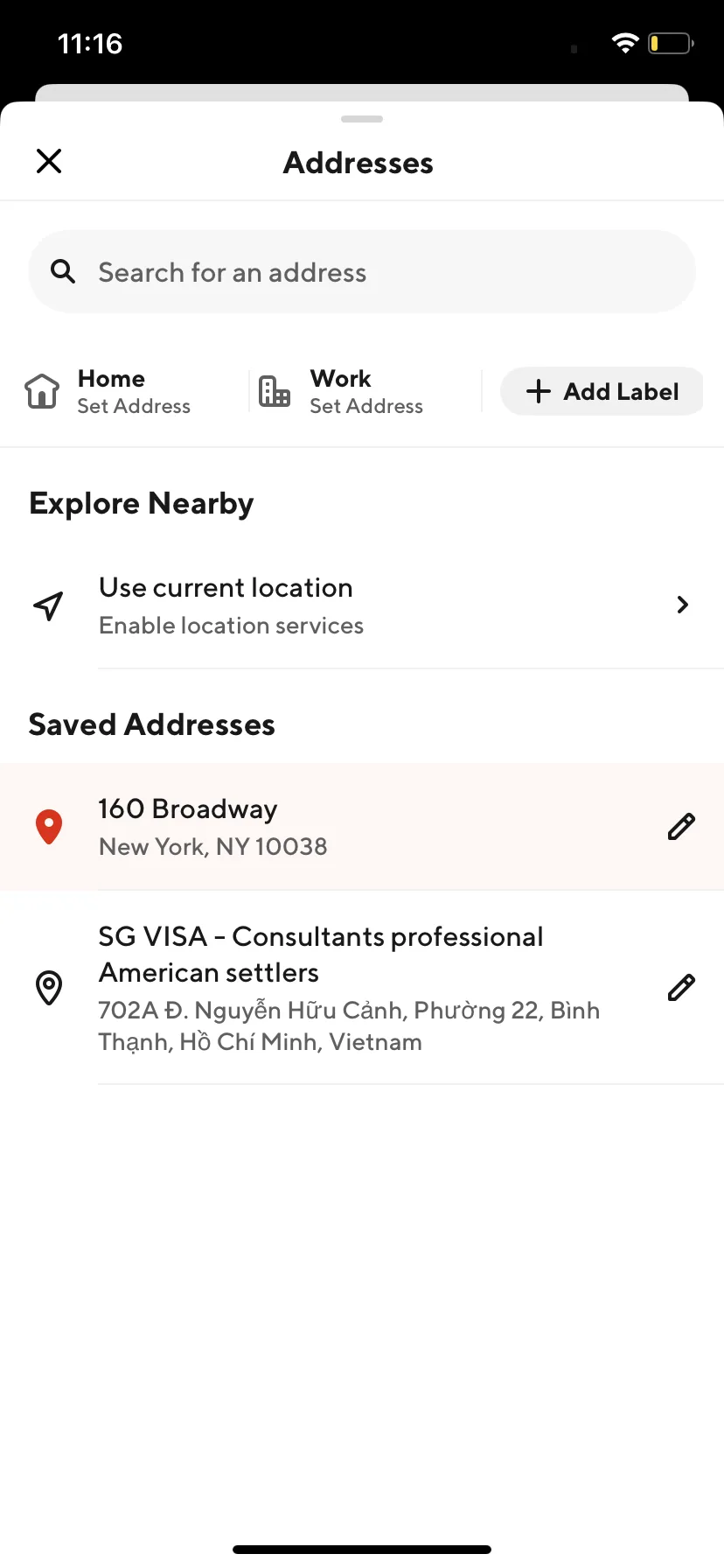Tap Enable location services text
This screenshot has width=724, height=1568.
231,626
